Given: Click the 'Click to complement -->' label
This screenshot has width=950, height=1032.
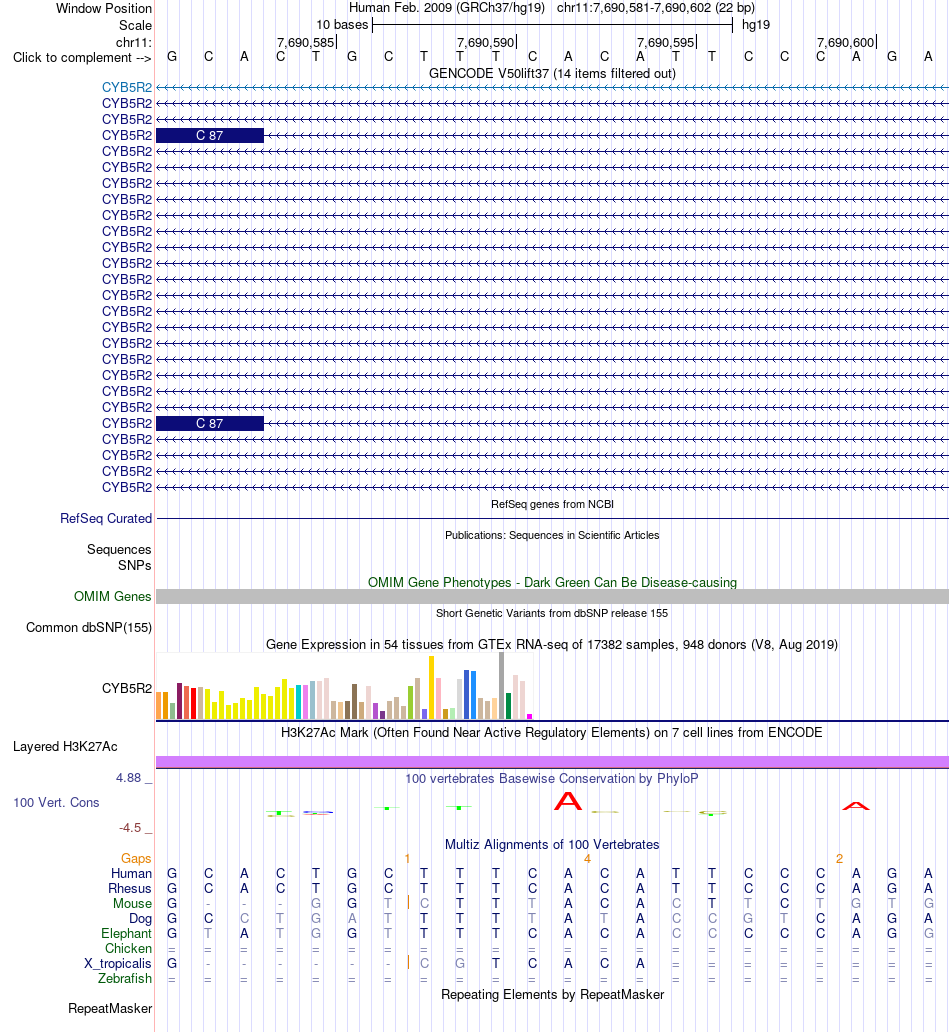Looking at the screenshot, I should pos(82,58).
